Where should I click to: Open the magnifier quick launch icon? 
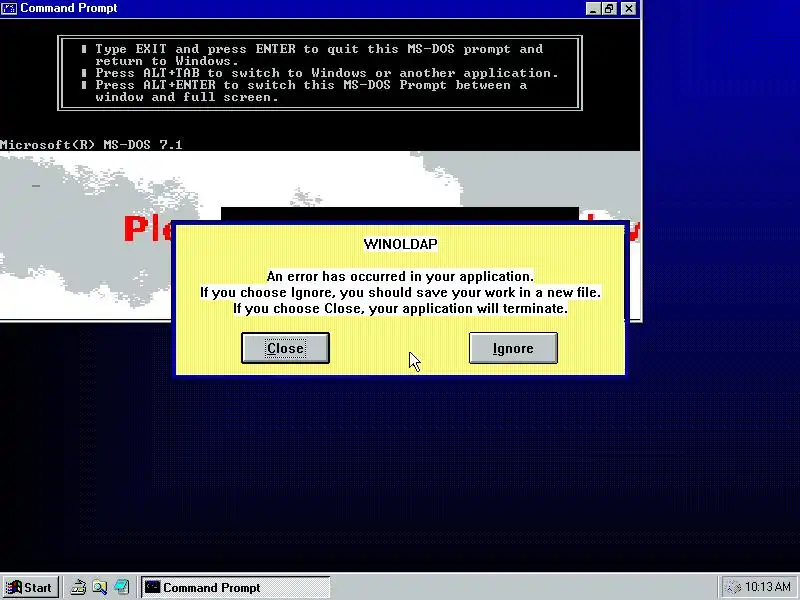point(99,588)
